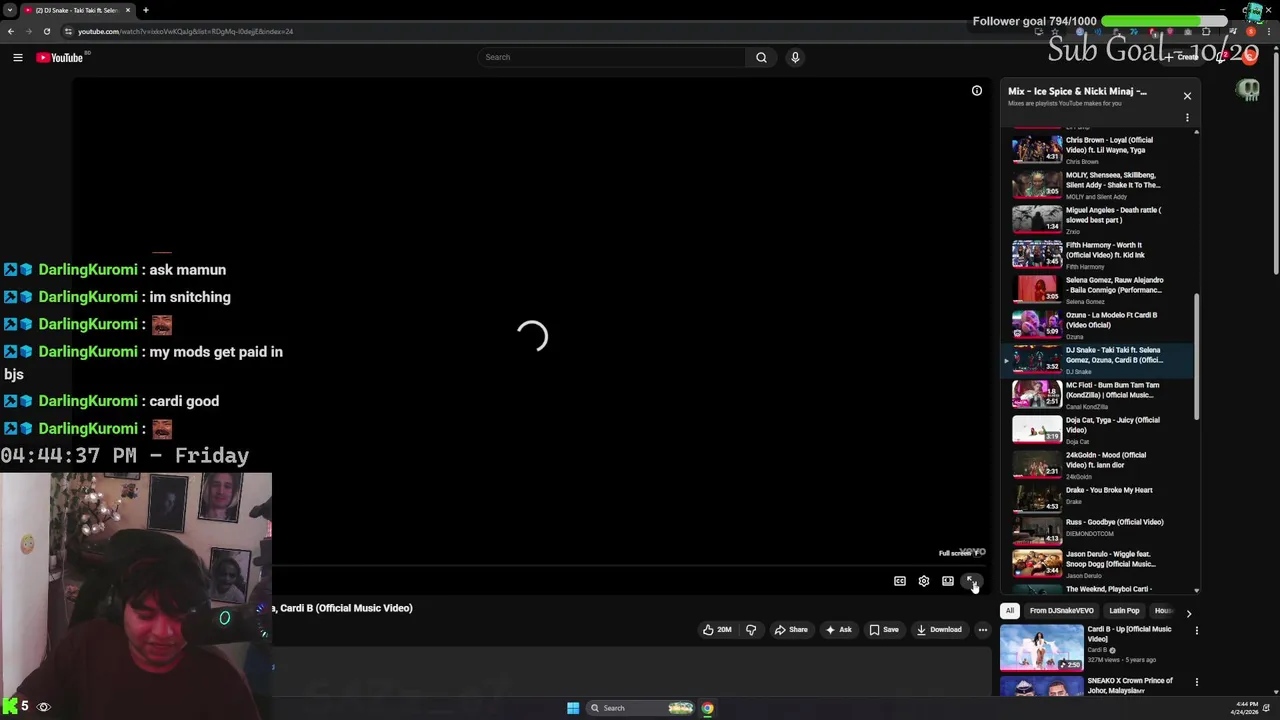This screenshot has width=1280, height=720.
Task: Open a new browser tab
Action: point(146,10)
